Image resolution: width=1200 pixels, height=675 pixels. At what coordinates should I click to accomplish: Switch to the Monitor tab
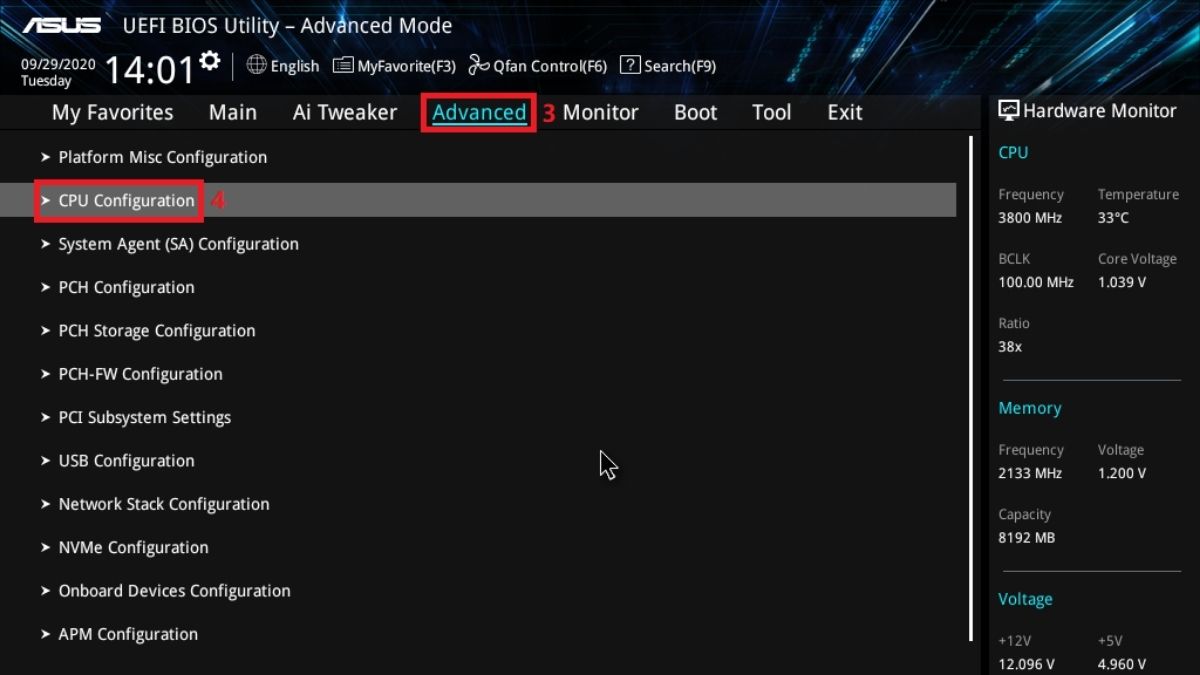click(x=600, y=113)
